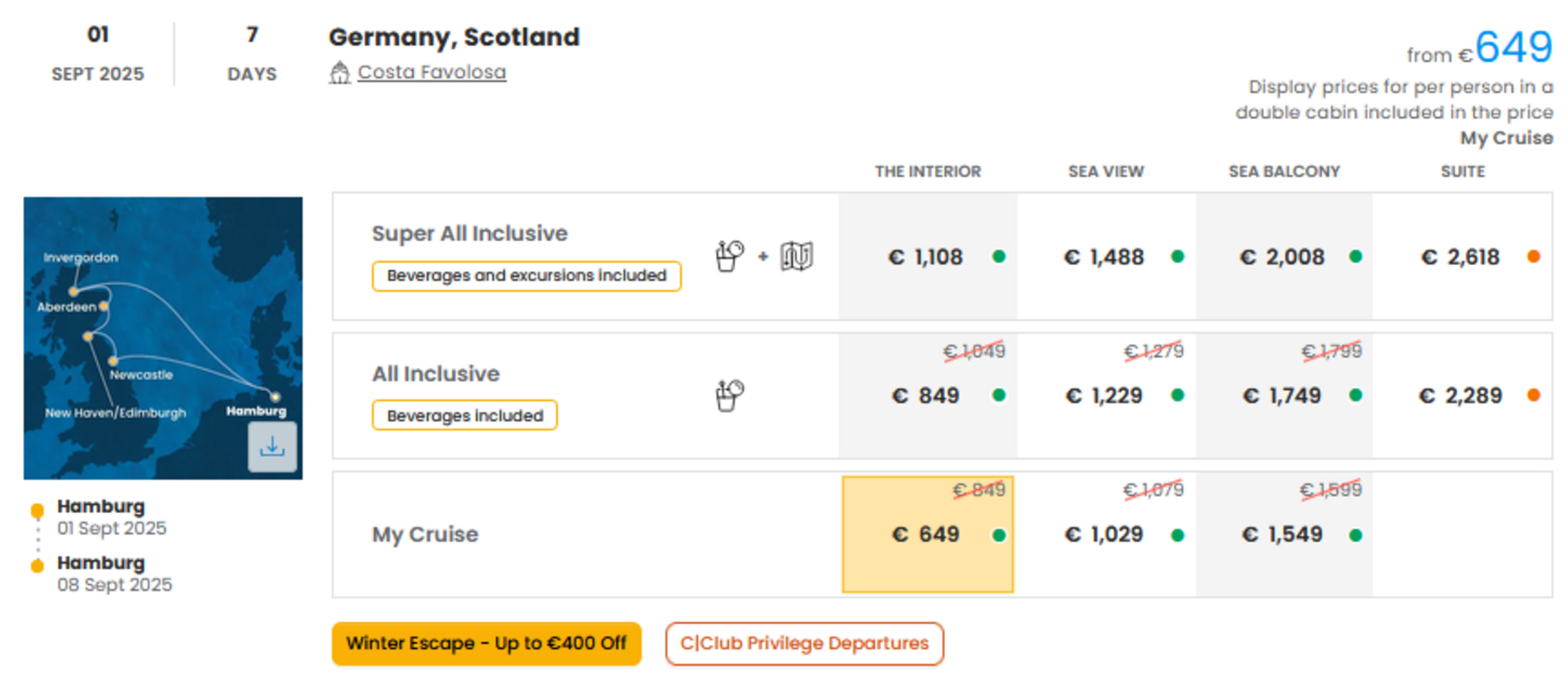Click Winter Escape - Up to €400 Off
The image size is (1568, 684).
point(486,644)
